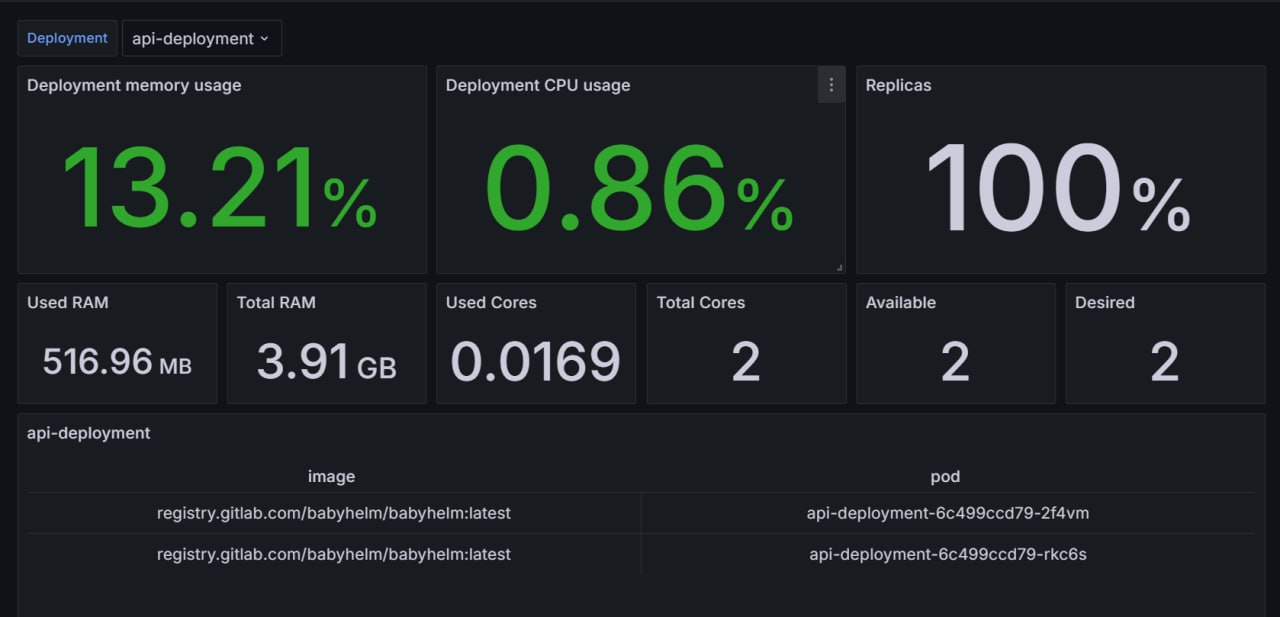Click the registry.gitlab.com/babyhelm/babyhelm:latest image entry
The height and width of the screenshot is (617, 1280).
(332, 513)
